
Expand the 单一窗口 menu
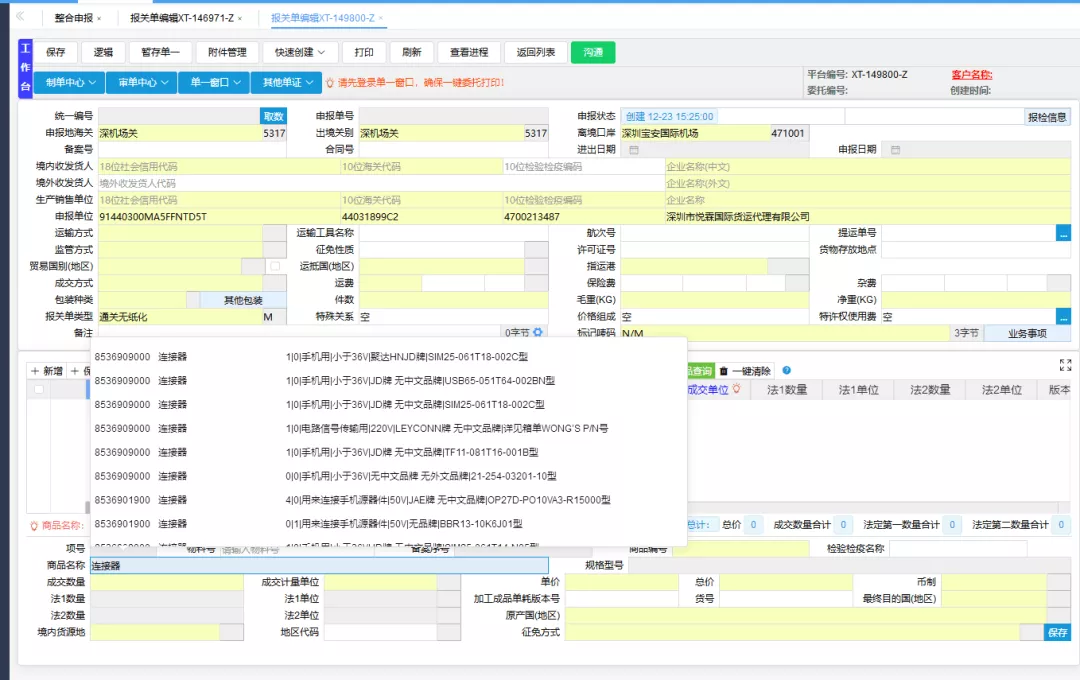(215, 83)
